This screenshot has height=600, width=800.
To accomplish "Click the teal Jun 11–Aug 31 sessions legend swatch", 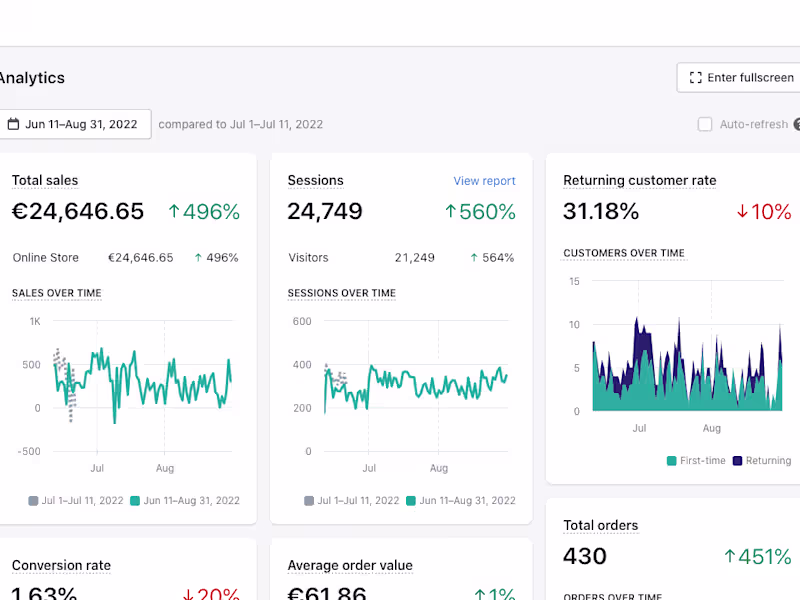I will pos(412,501).
